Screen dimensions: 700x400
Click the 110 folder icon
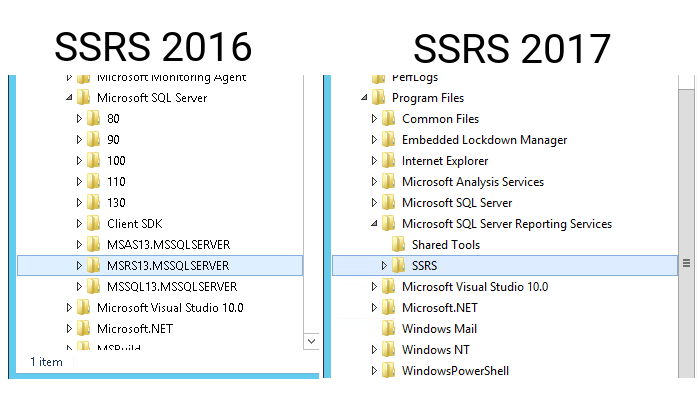pyautogui.click(x=93, y=181)
